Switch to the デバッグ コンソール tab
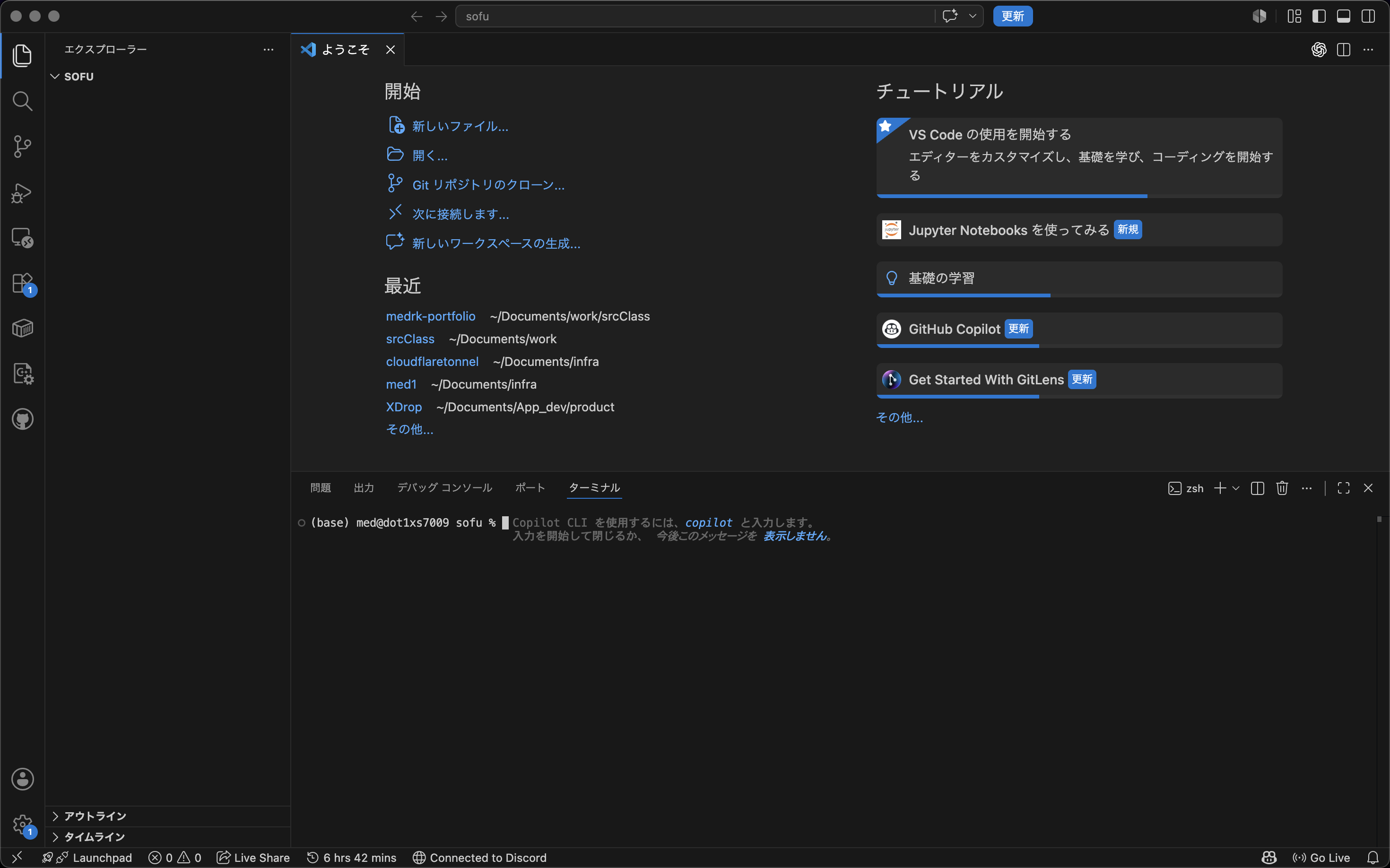This screenshot has height=868, width=1390. pyautogui.click(x=444, y=487)
